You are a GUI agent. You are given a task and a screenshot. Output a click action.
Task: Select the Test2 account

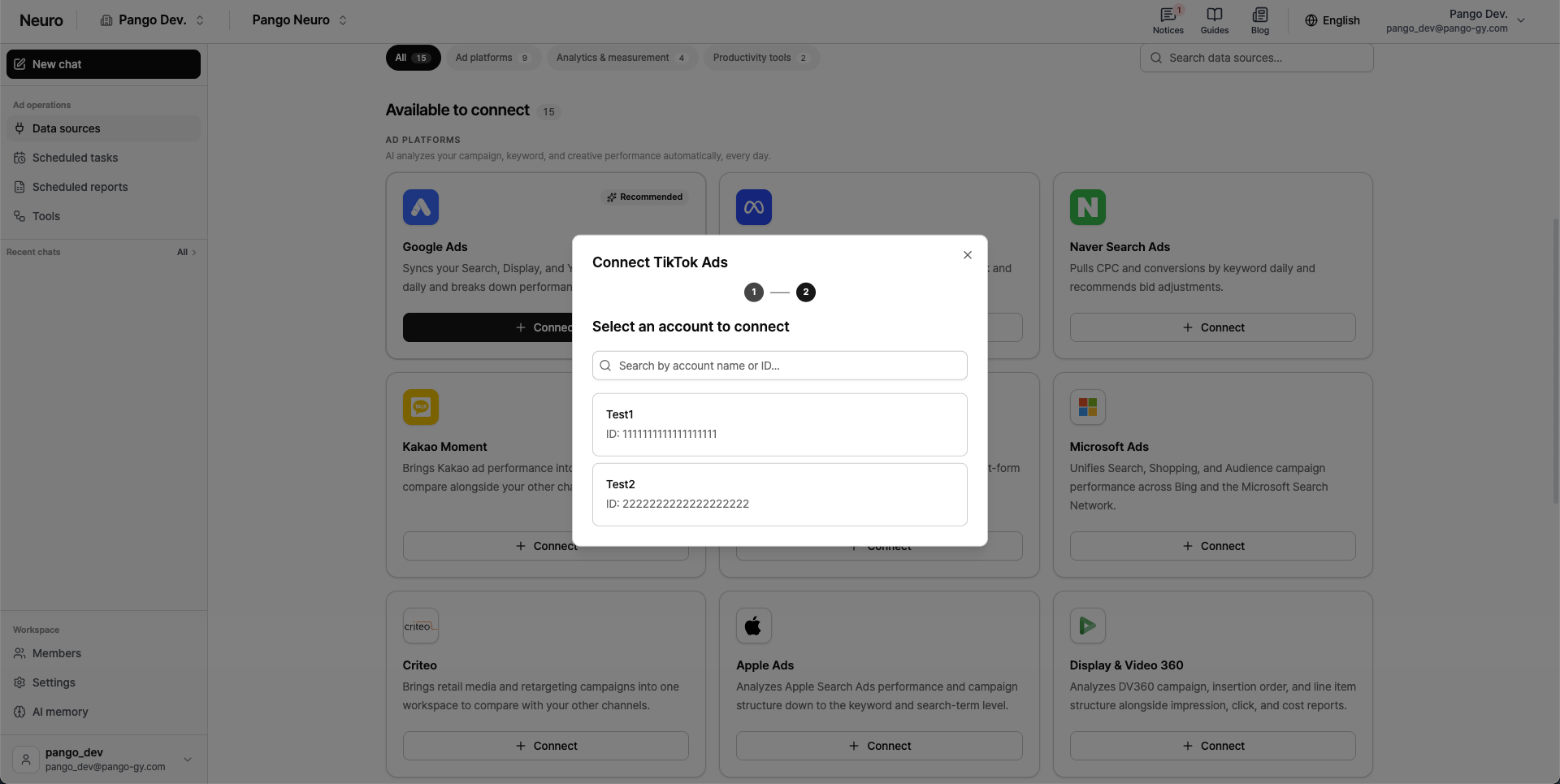[x=779, y=494]
